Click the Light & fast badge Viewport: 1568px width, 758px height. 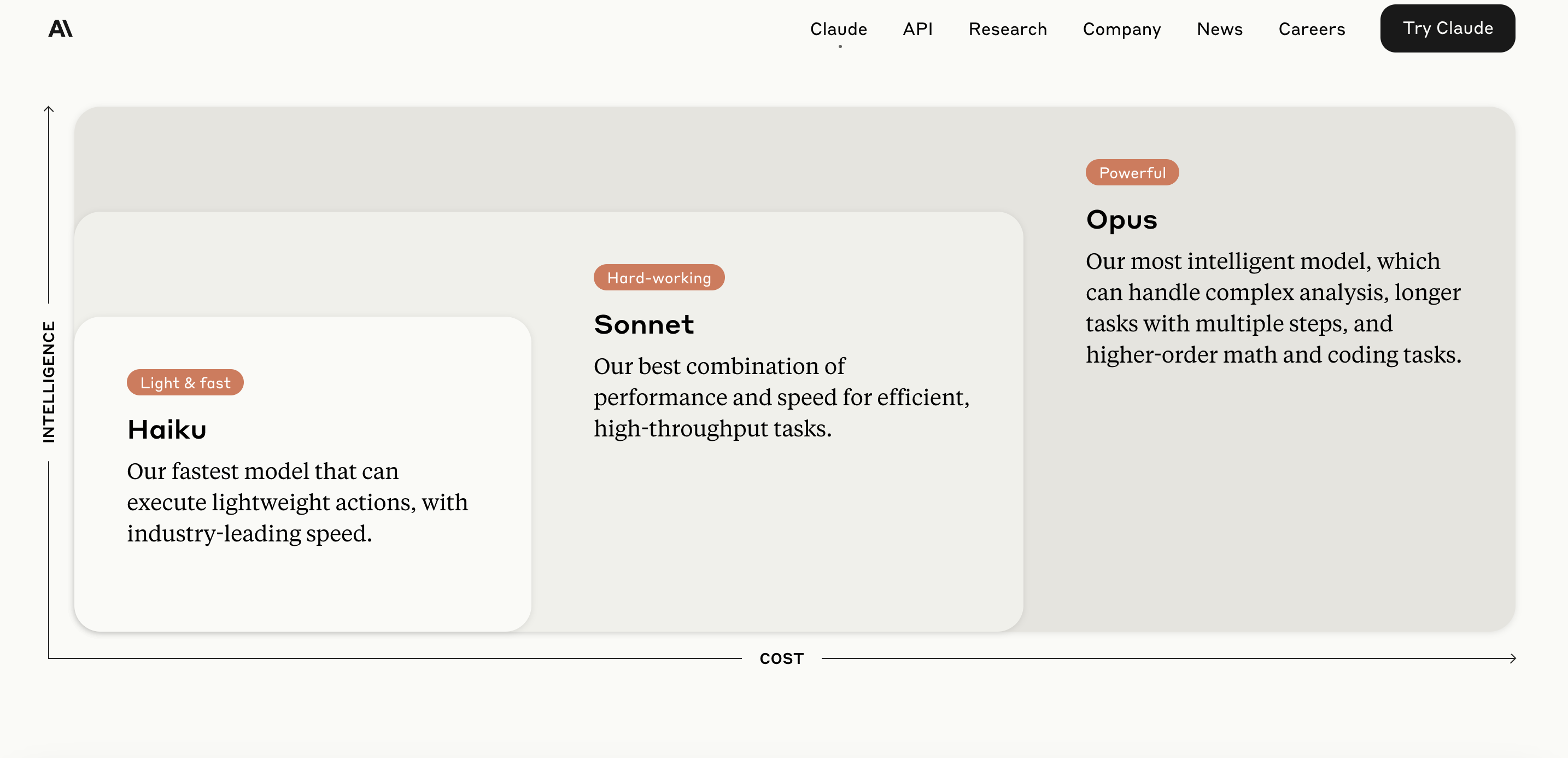click(185, 382)
